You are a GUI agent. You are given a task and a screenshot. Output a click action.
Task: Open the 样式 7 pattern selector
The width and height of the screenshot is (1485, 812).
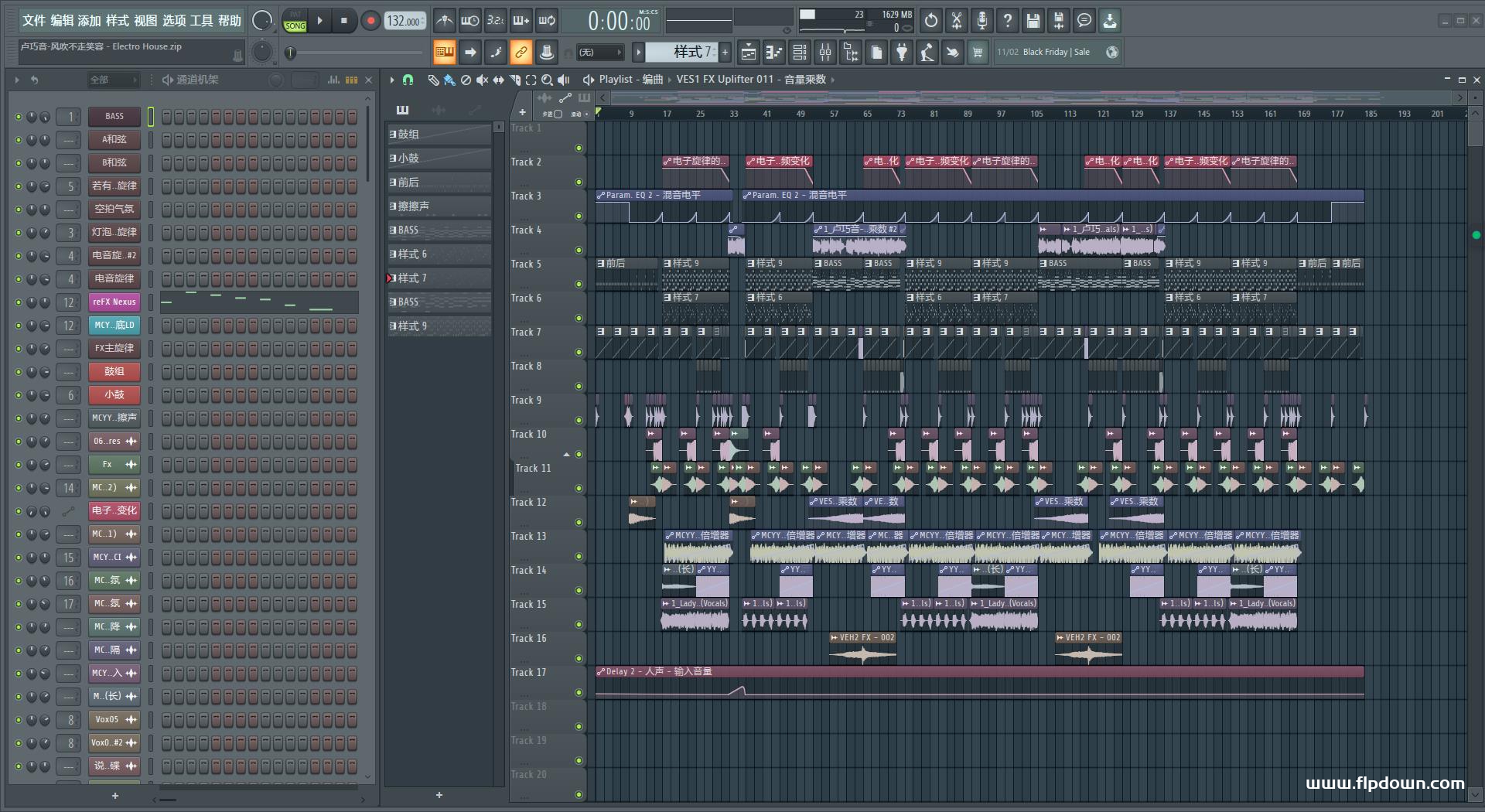click(x=682, y=52)
